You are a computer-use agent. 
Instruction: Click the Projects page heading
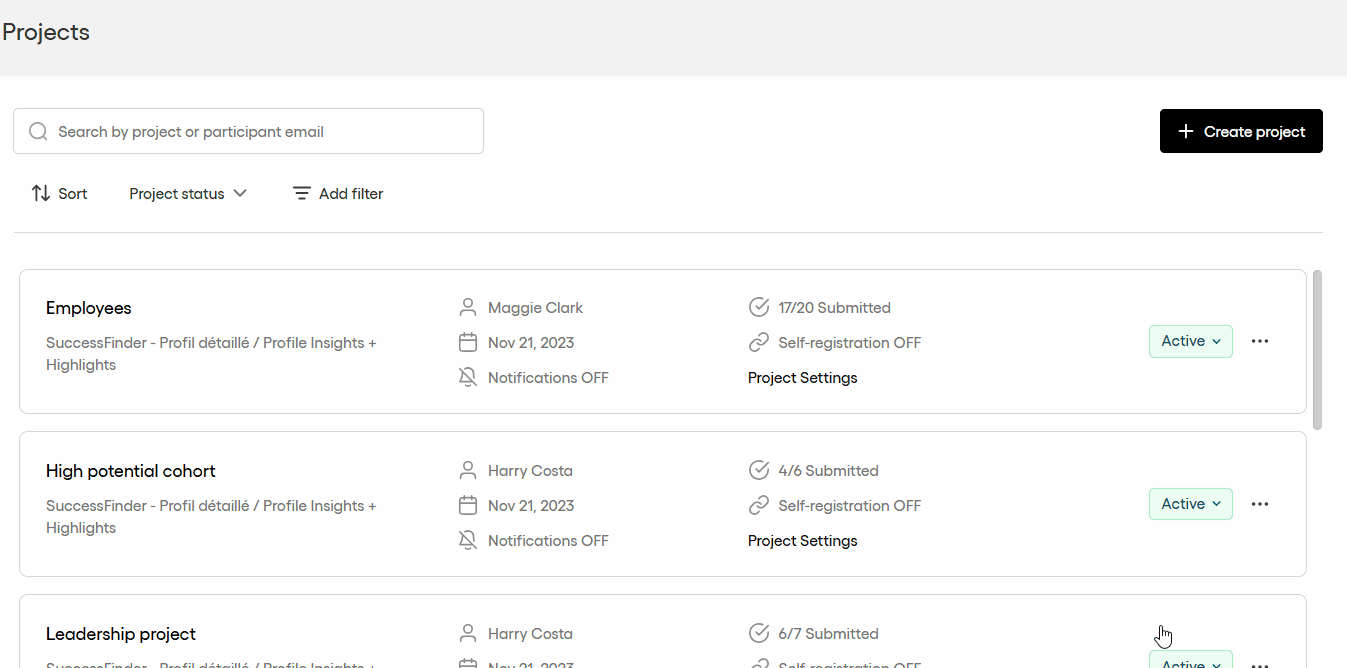click(46, 32)
